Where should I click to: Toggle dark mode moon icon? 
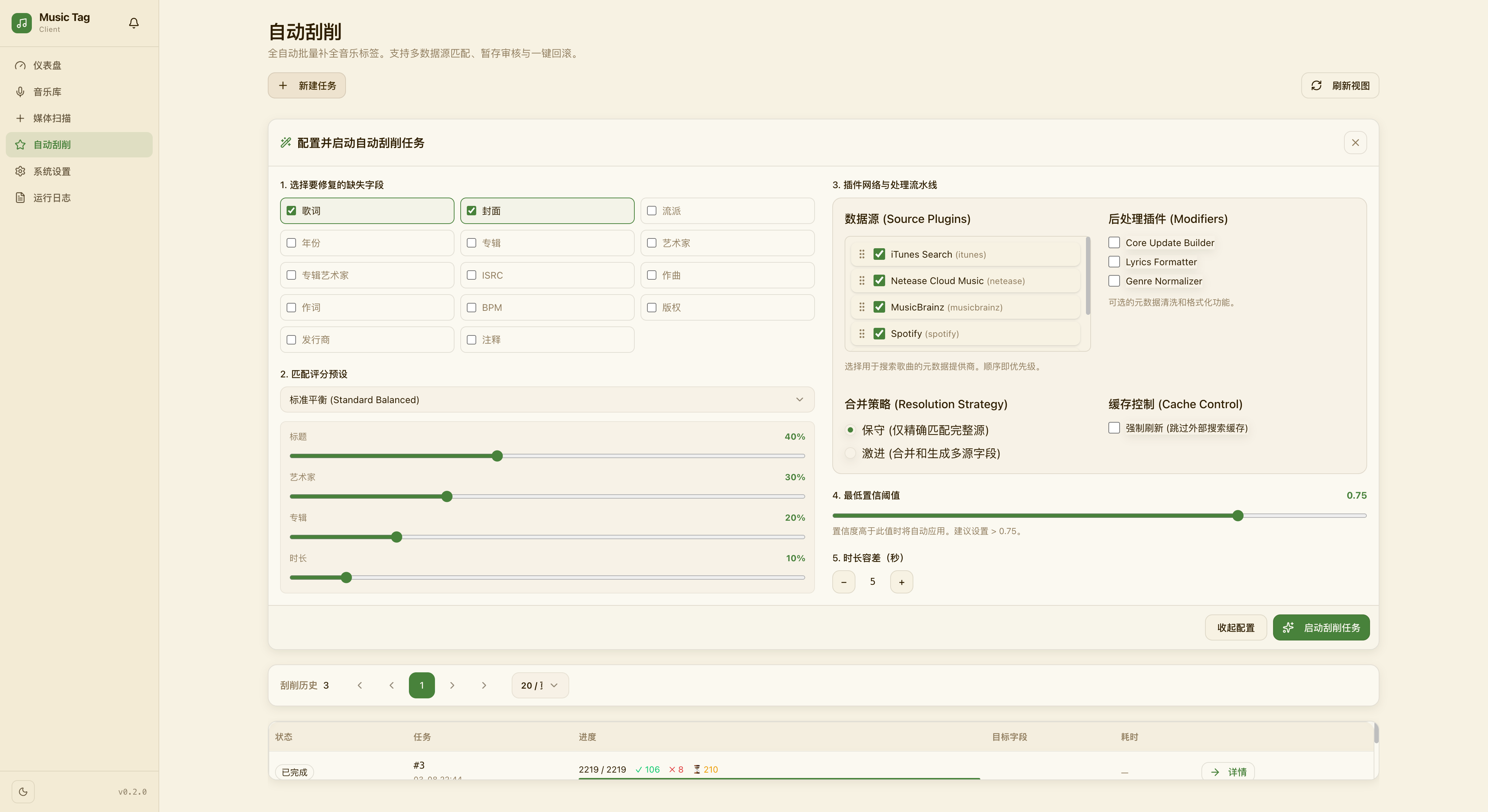[23, 791]
